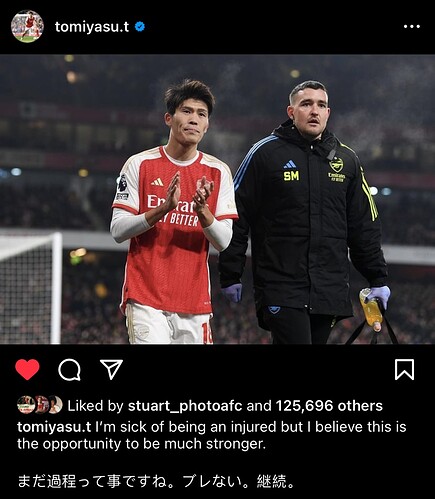Open tomiyasu.t username in the post header
The image size is (435, 499).
point(92,27)
